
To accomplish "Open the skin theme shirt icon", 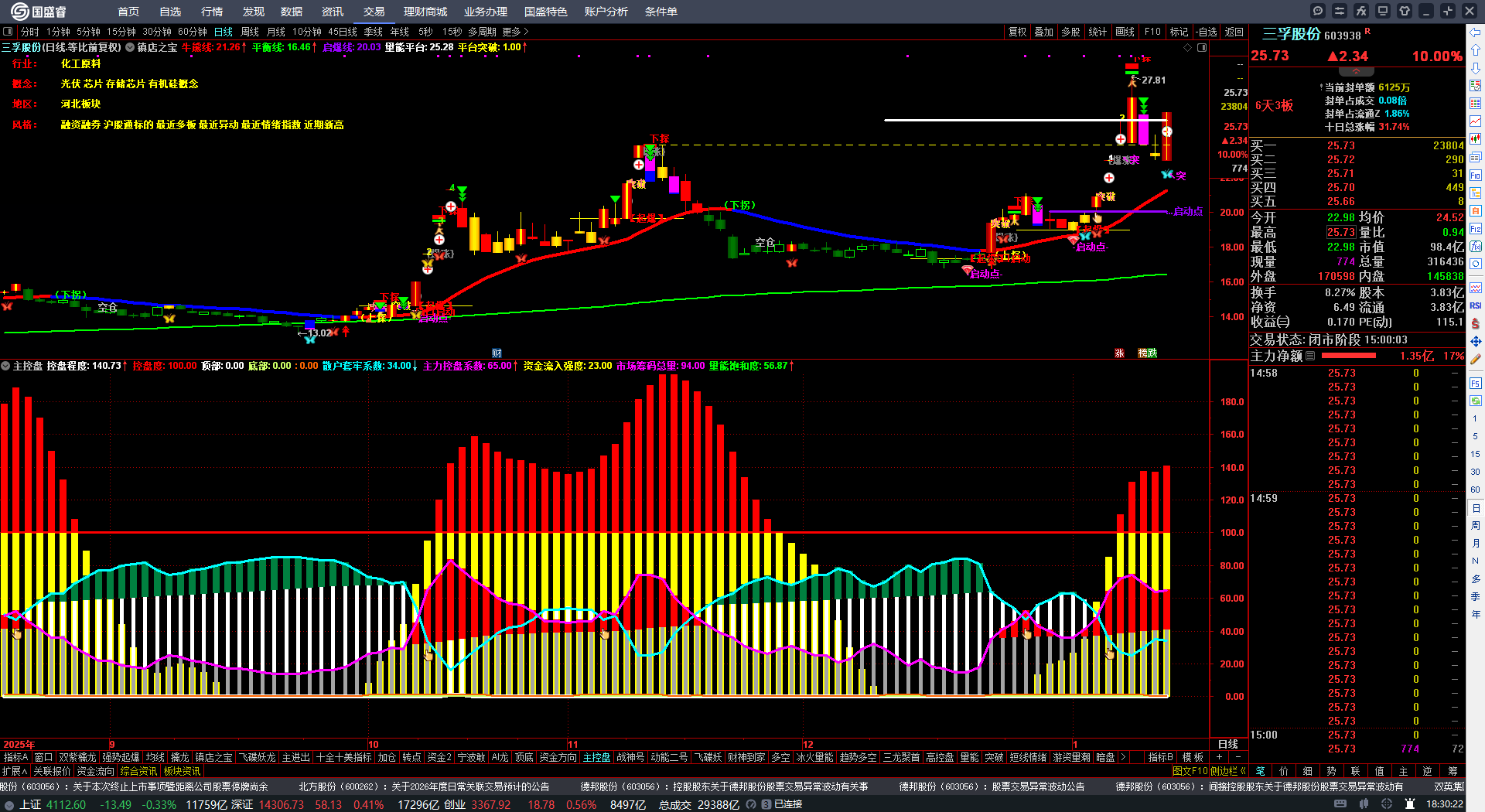I will 1405,11.
